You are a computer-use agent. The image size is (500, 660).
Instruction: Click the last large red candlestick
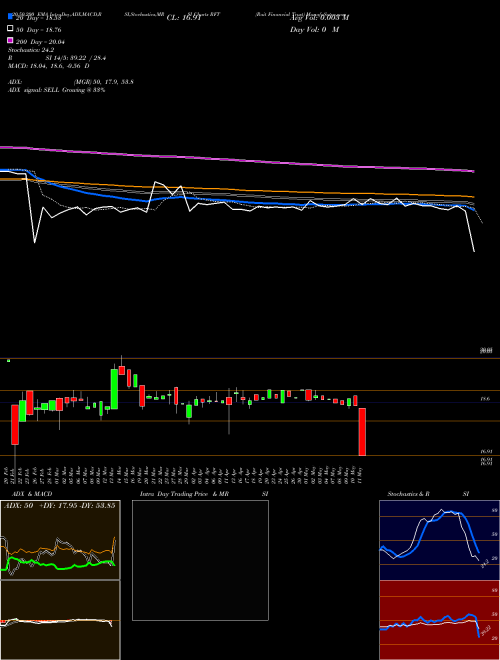tap(362, 432)
